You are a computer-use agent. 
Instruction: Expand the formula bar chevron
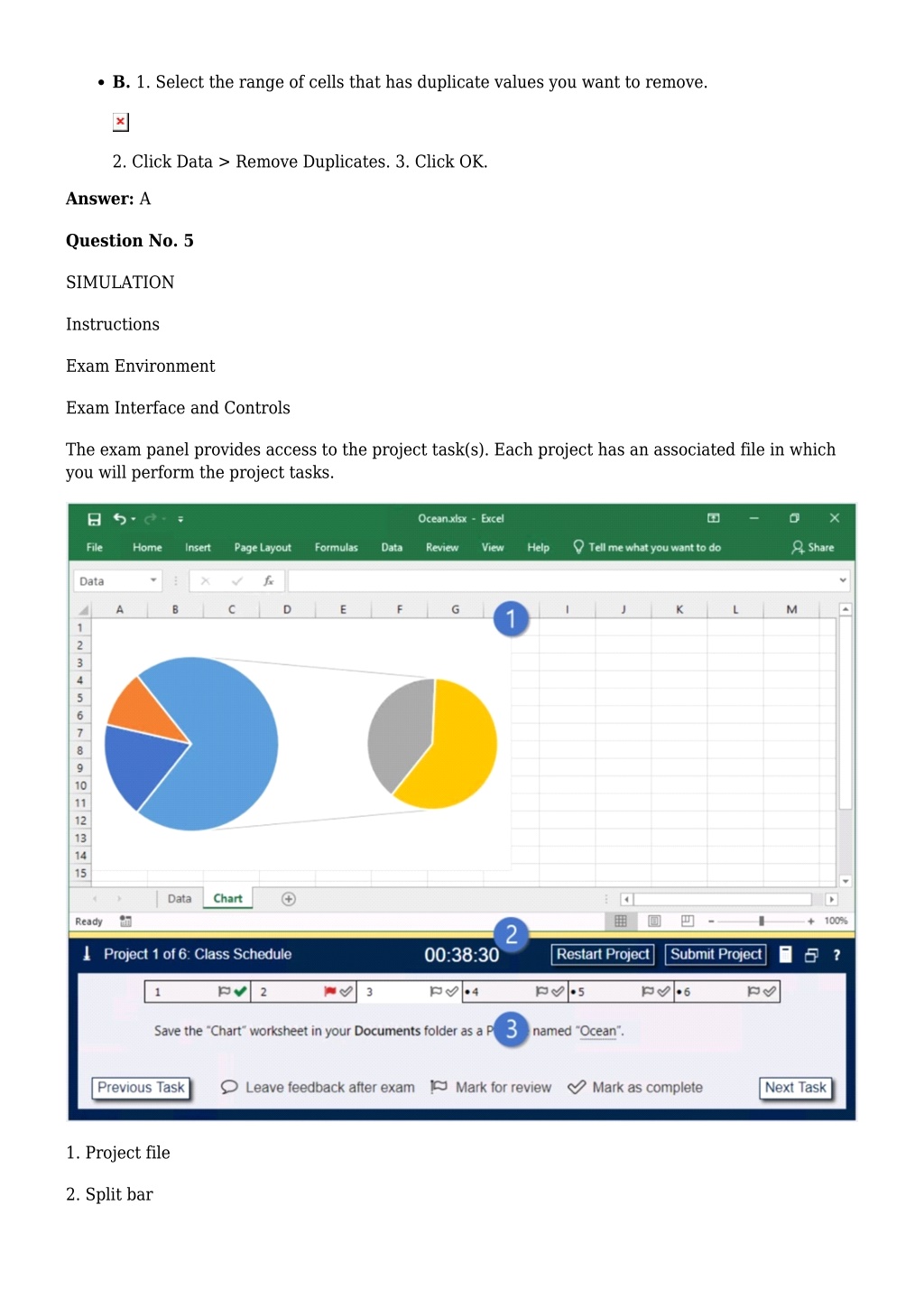point(843,580)
